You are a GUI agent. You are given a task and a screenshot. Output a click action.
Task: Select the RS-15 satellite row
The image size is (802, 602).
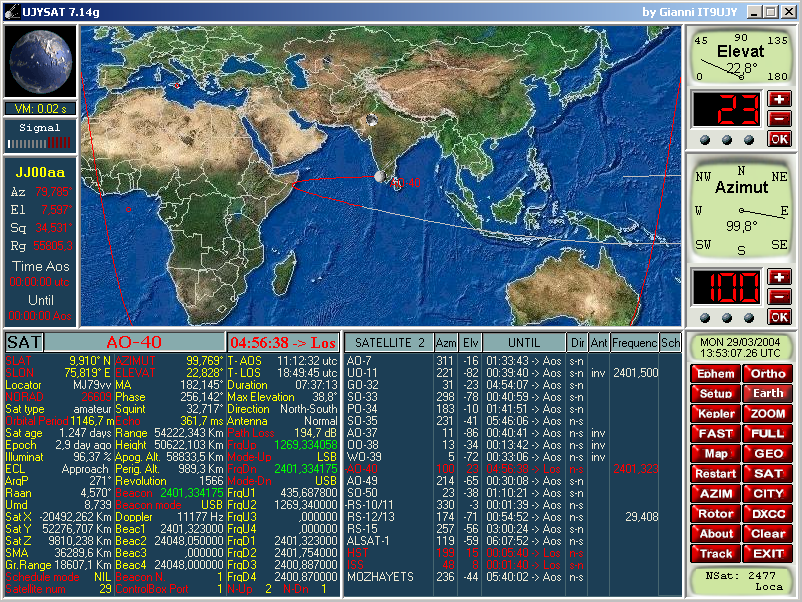click(513, 529)
